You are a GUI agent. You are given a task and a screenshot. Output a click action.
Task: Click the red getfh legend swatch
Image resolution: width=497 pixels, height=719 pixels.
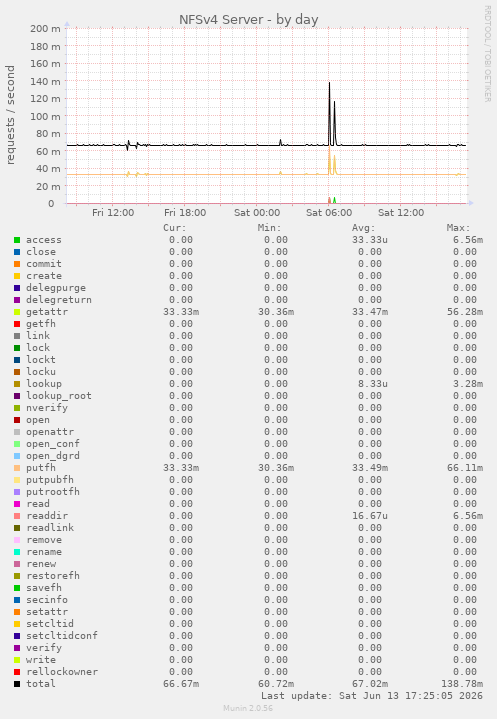tap(17, 324)
